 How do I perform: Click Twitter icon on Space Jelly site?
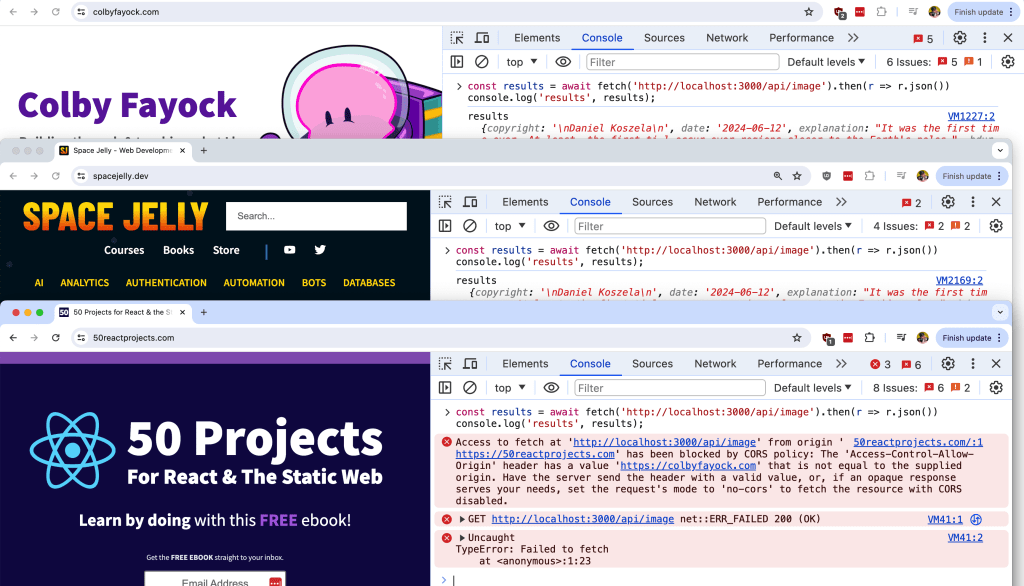tap(320, 250)
